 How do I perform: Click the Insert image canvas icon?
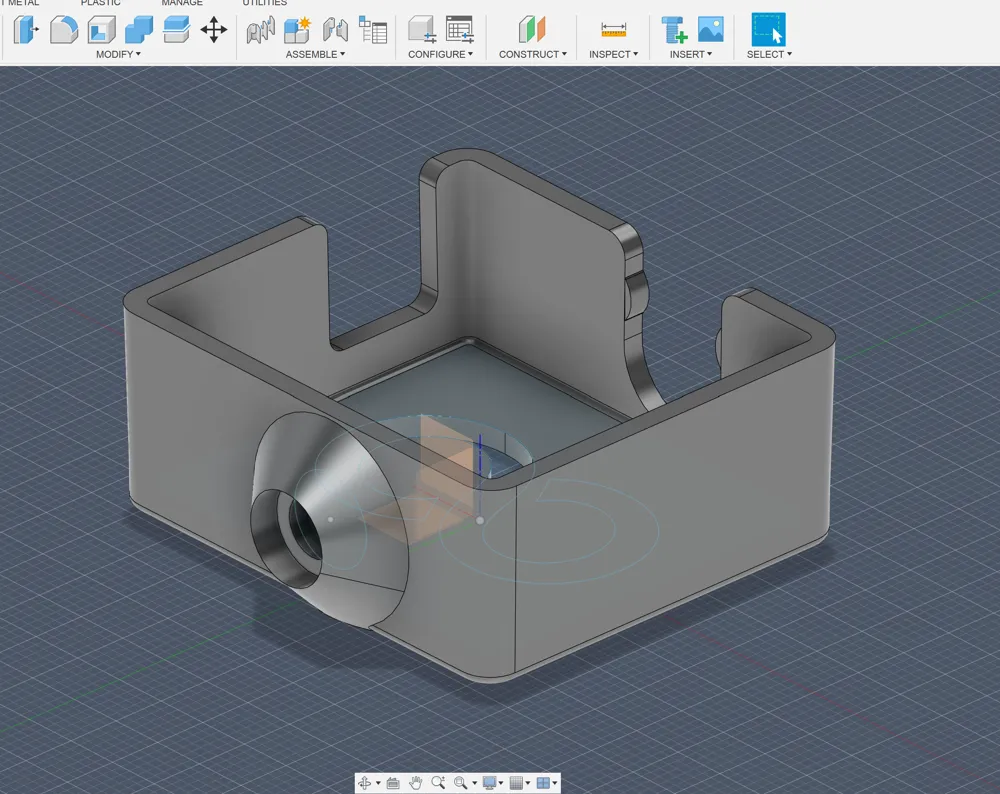click(710, 29)
